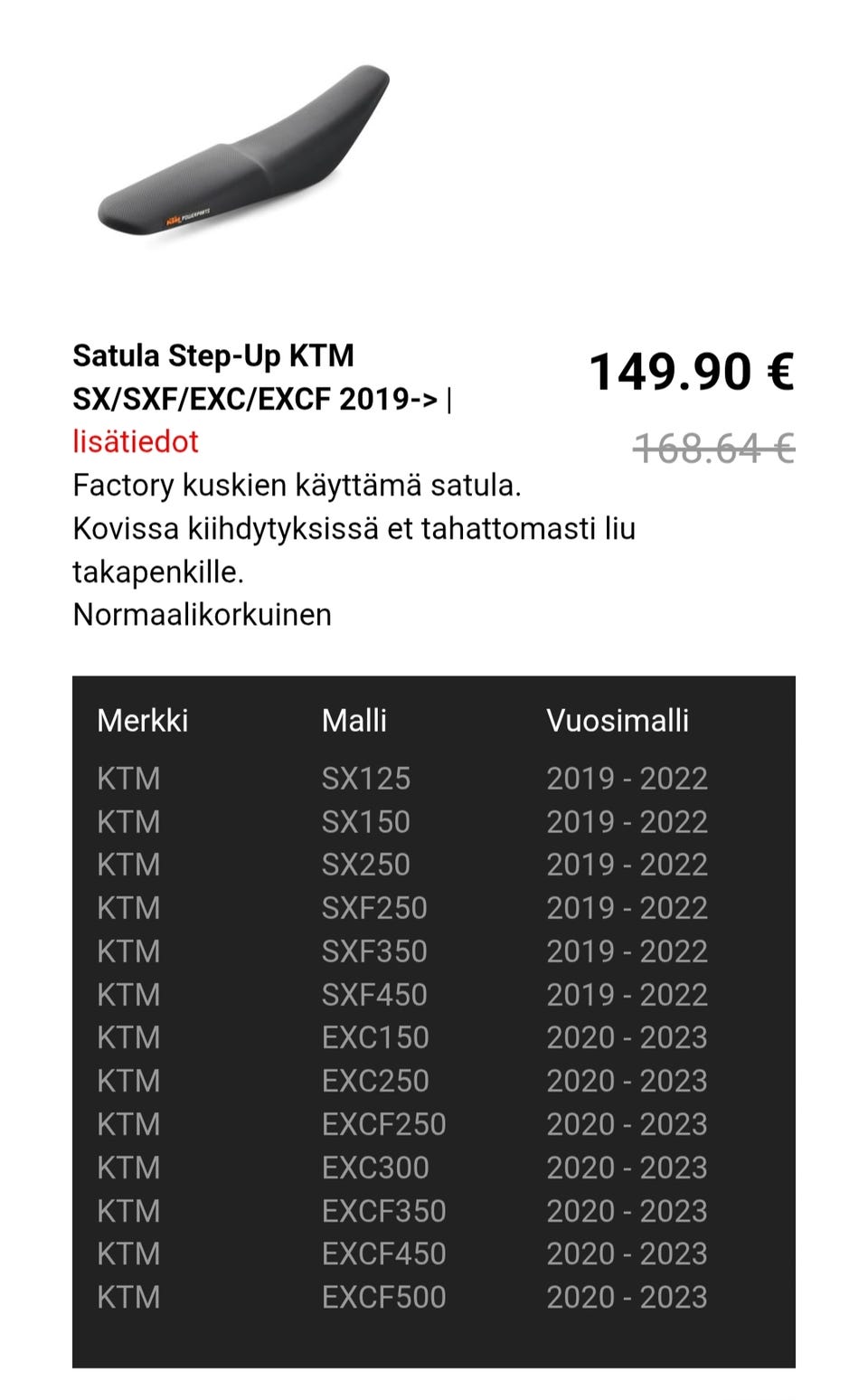Image resolution: width=868 pixels, height=1400 pixels.
Task: Click the EXCF500 model row
Action: 384,1297
